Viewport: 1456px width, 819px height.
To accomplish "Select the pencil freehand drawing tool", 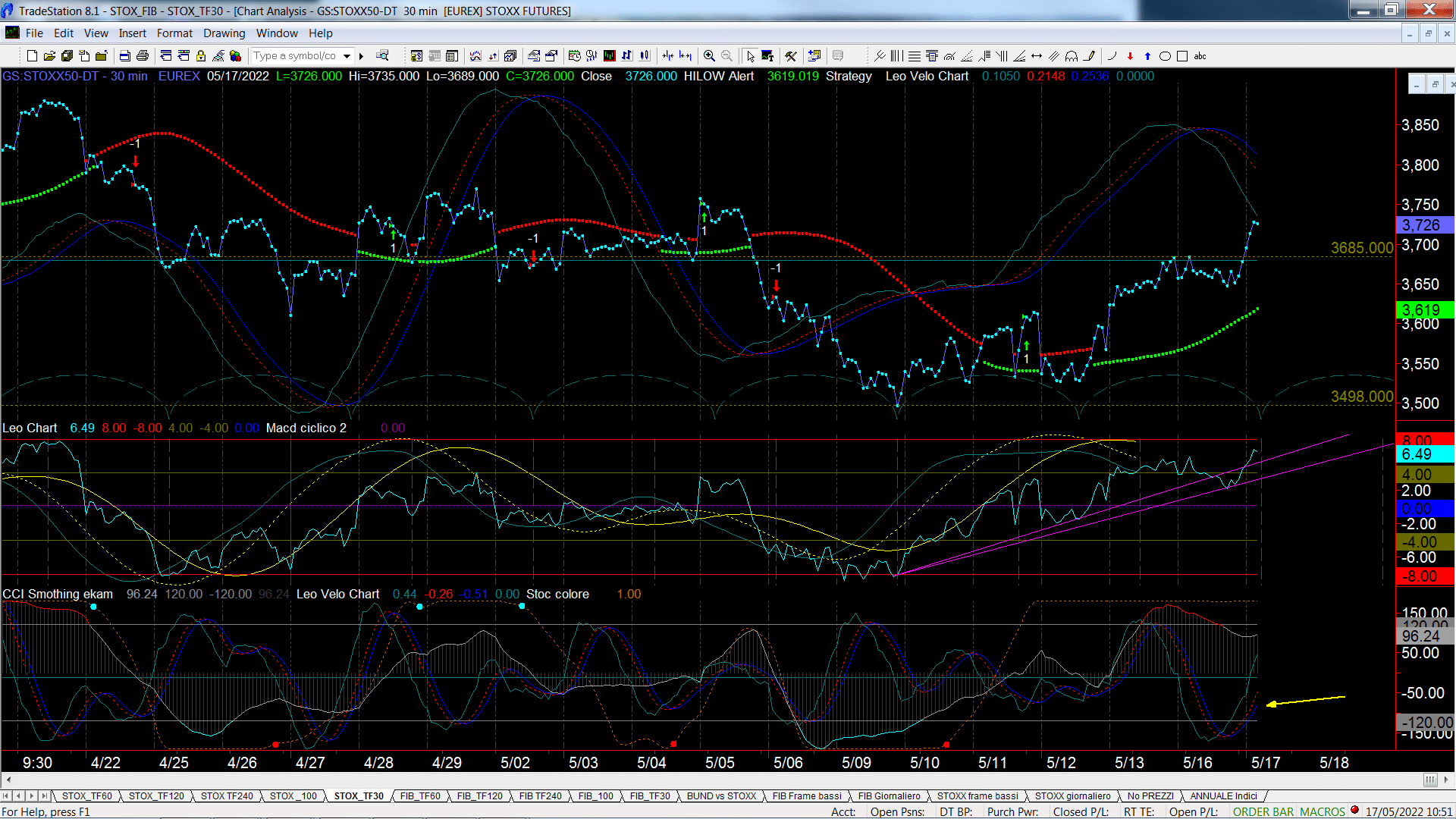I will [x=1089, y=56].
